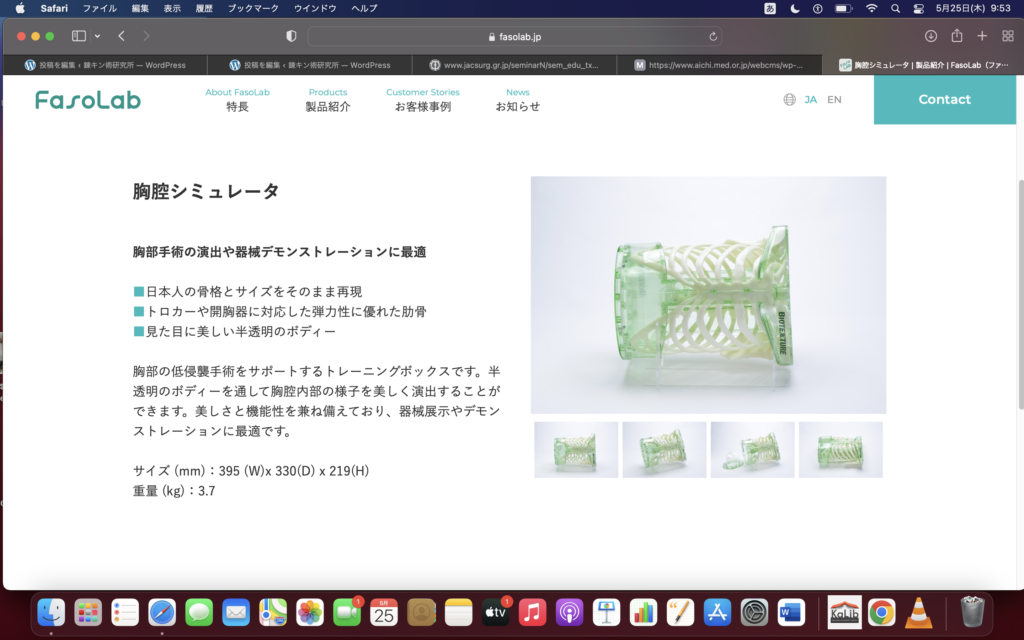1024x640 pixels.
Task: Open Spotlight search from menu bar
Action: pyautogui.click(x=895, y=9)
